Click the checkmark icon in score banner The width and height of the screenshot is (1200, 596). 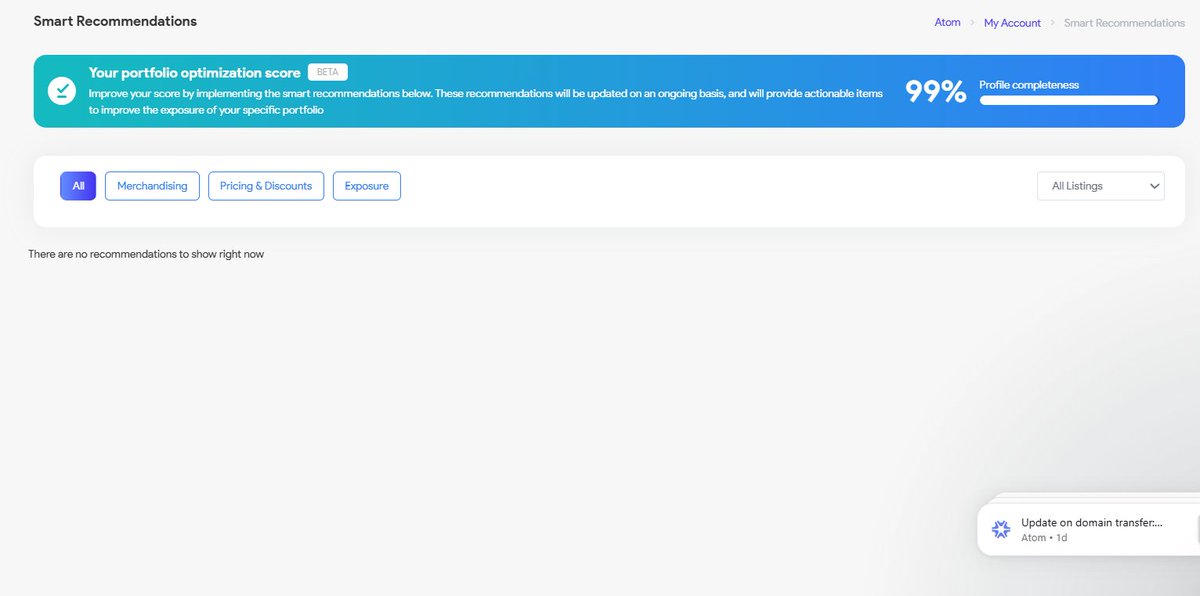(62, 91)
